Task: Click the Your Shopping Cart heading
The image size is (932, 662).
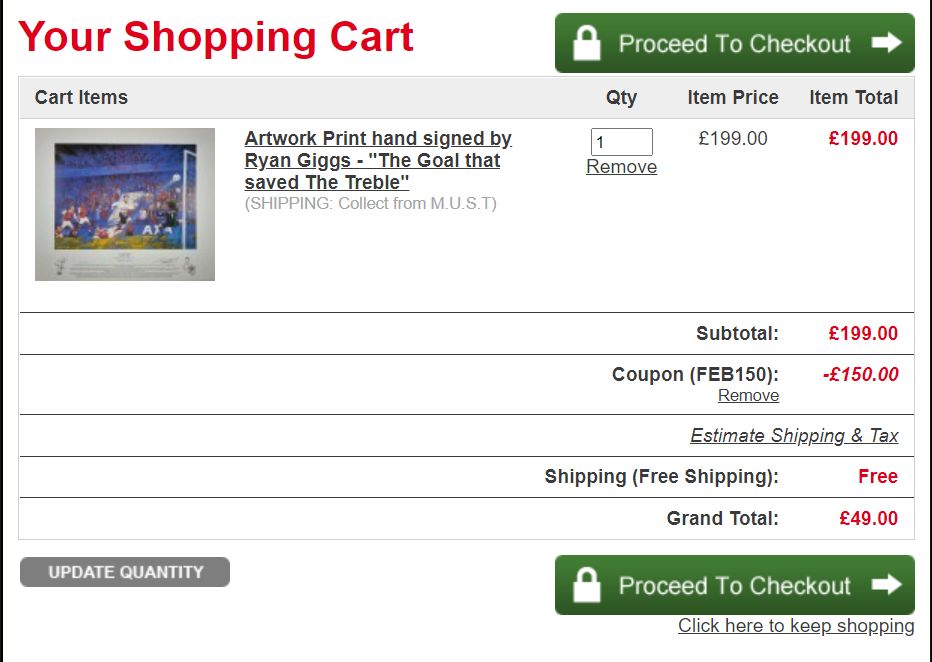Action: coord(216,37)
